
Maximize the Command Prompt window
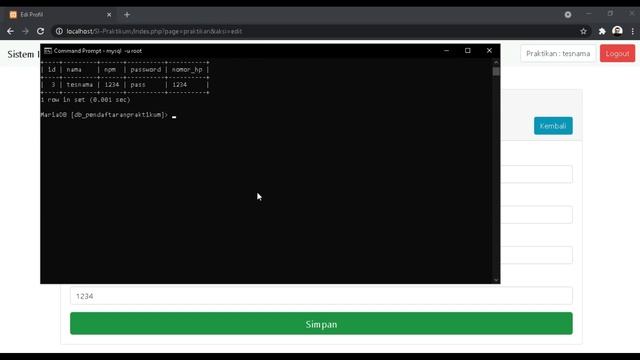pyautogui.click(x=468, y=51)
